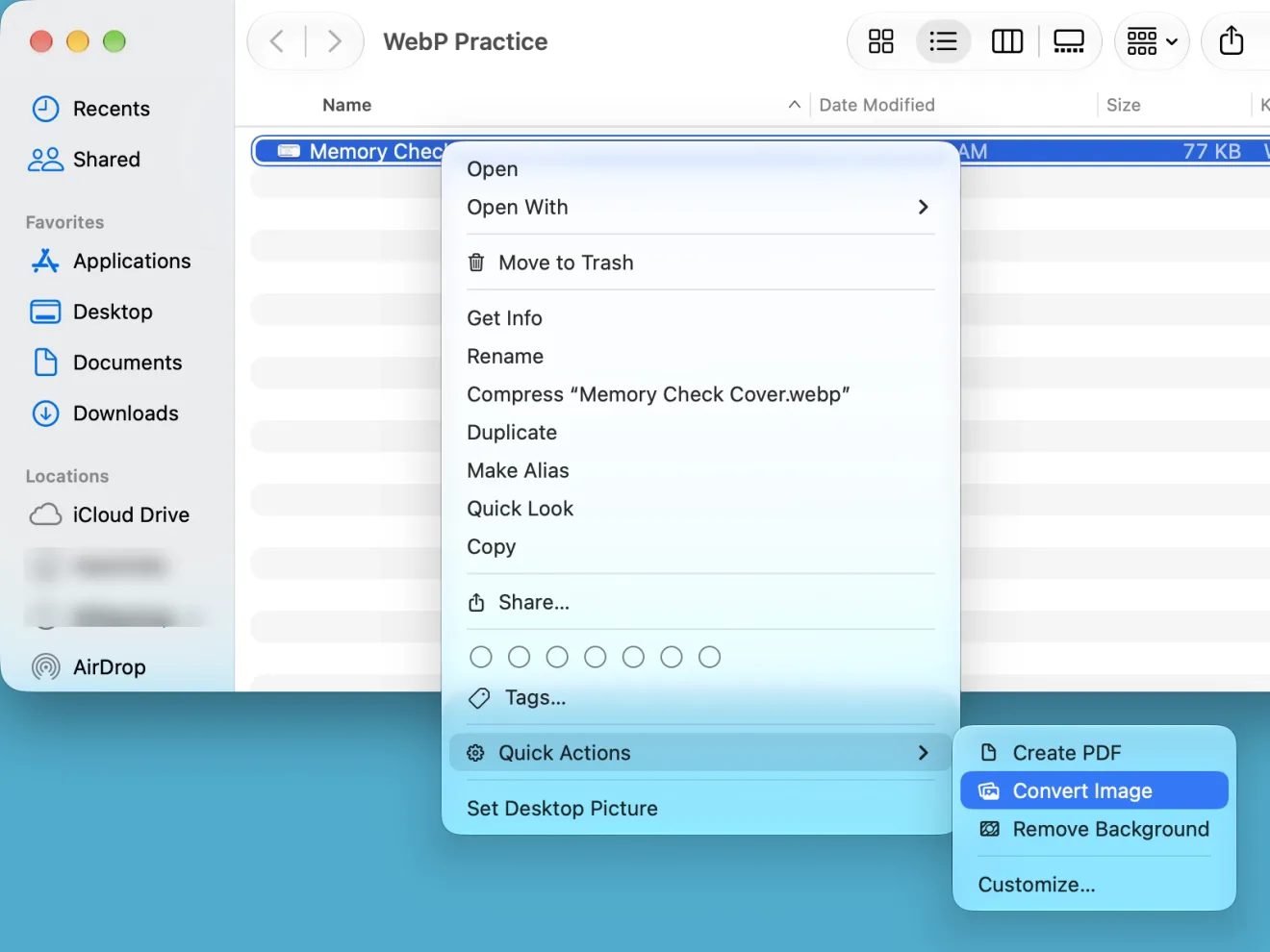The height and width of the screenshot is (952, 1270).
Task: Open the group-by options dropdown
Action: [1153, 41]
